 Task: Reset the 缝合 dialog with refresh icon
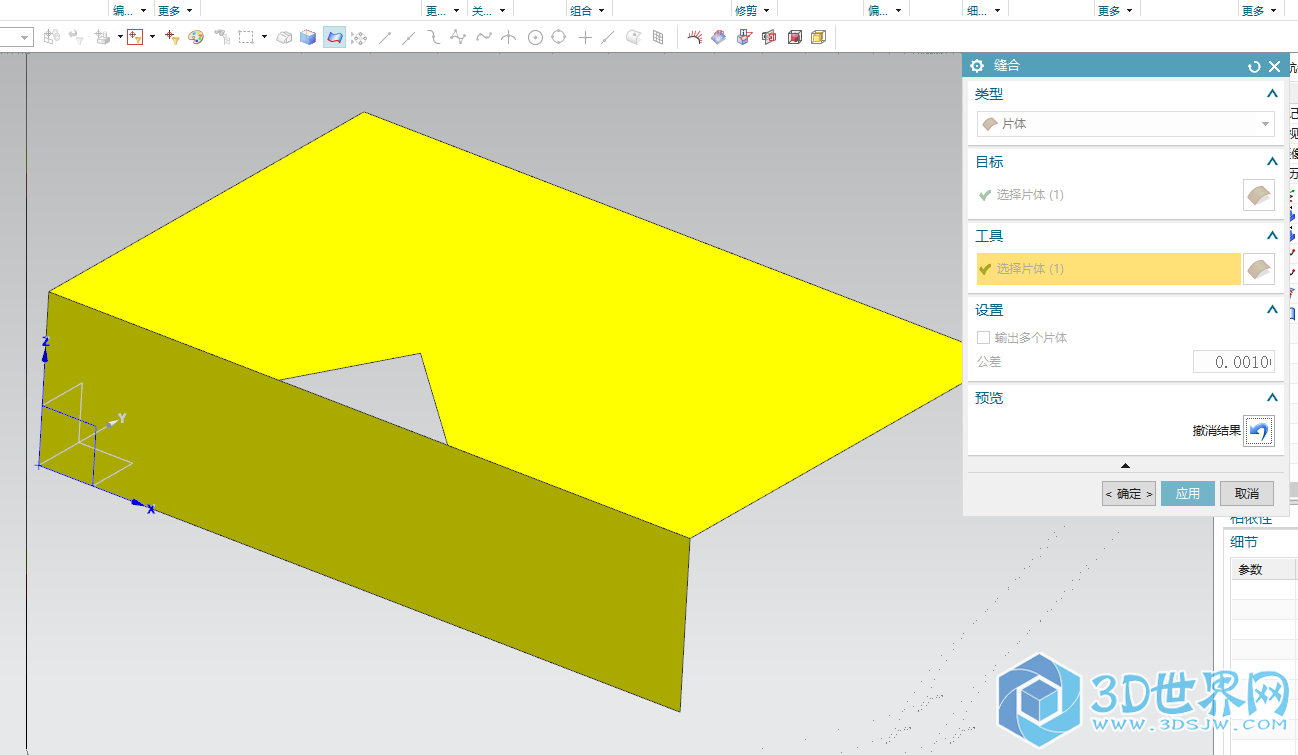[1254, 66]
